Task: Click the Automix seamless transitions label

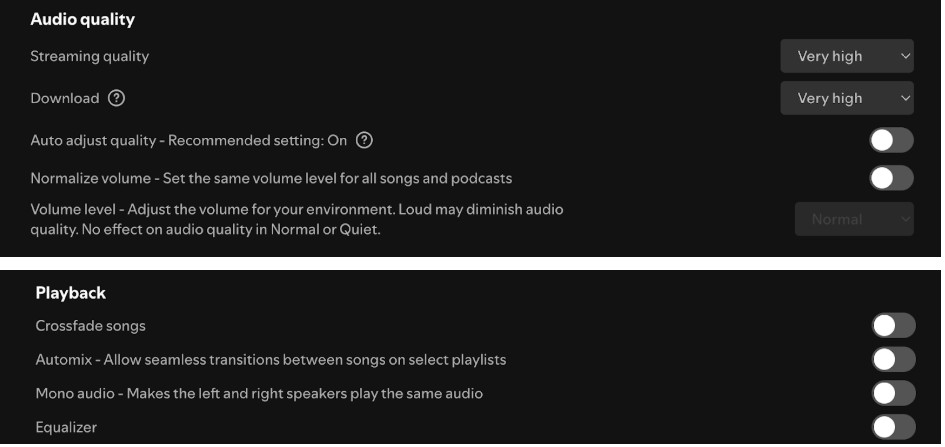Action: [x=270, y=360]
